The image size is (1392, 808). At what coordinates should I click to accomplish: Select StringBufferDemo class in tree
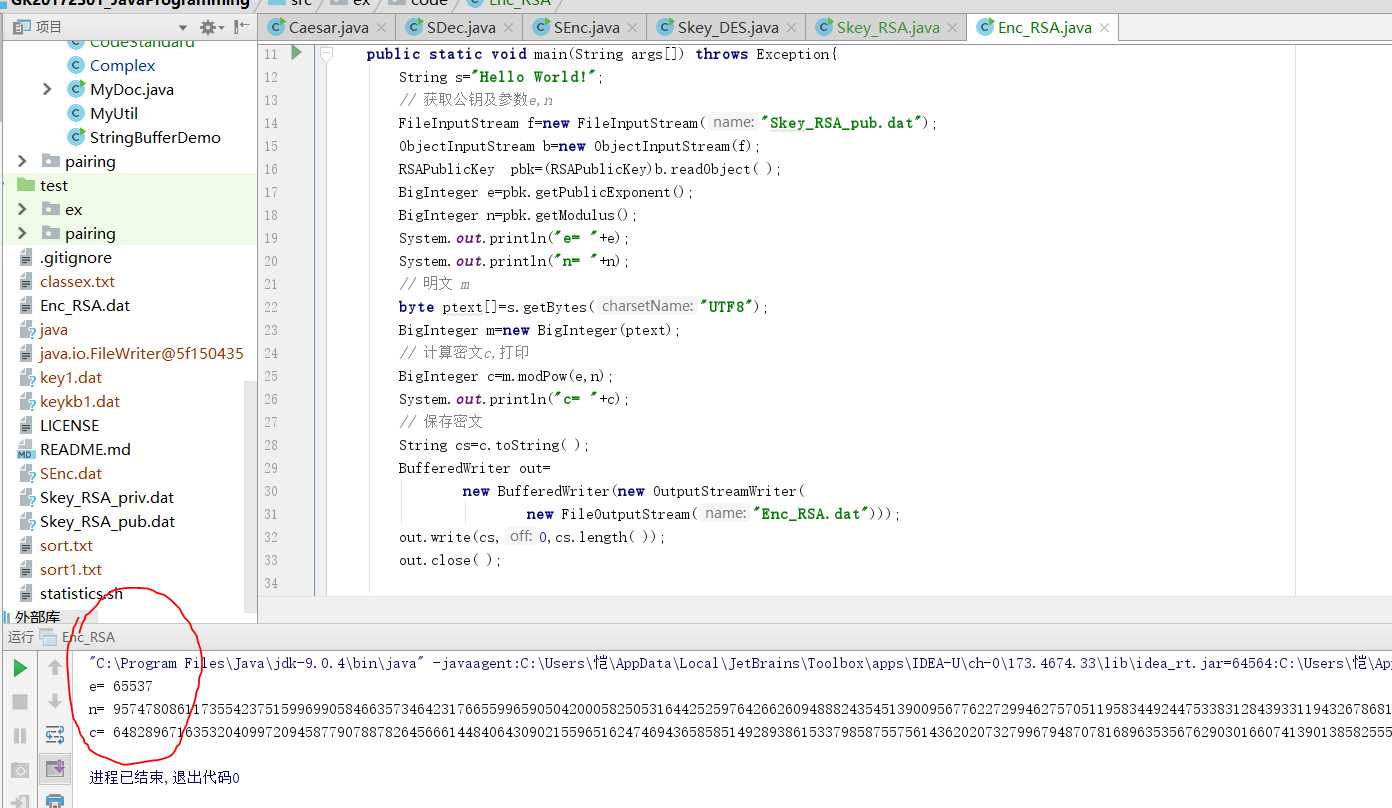155,137
